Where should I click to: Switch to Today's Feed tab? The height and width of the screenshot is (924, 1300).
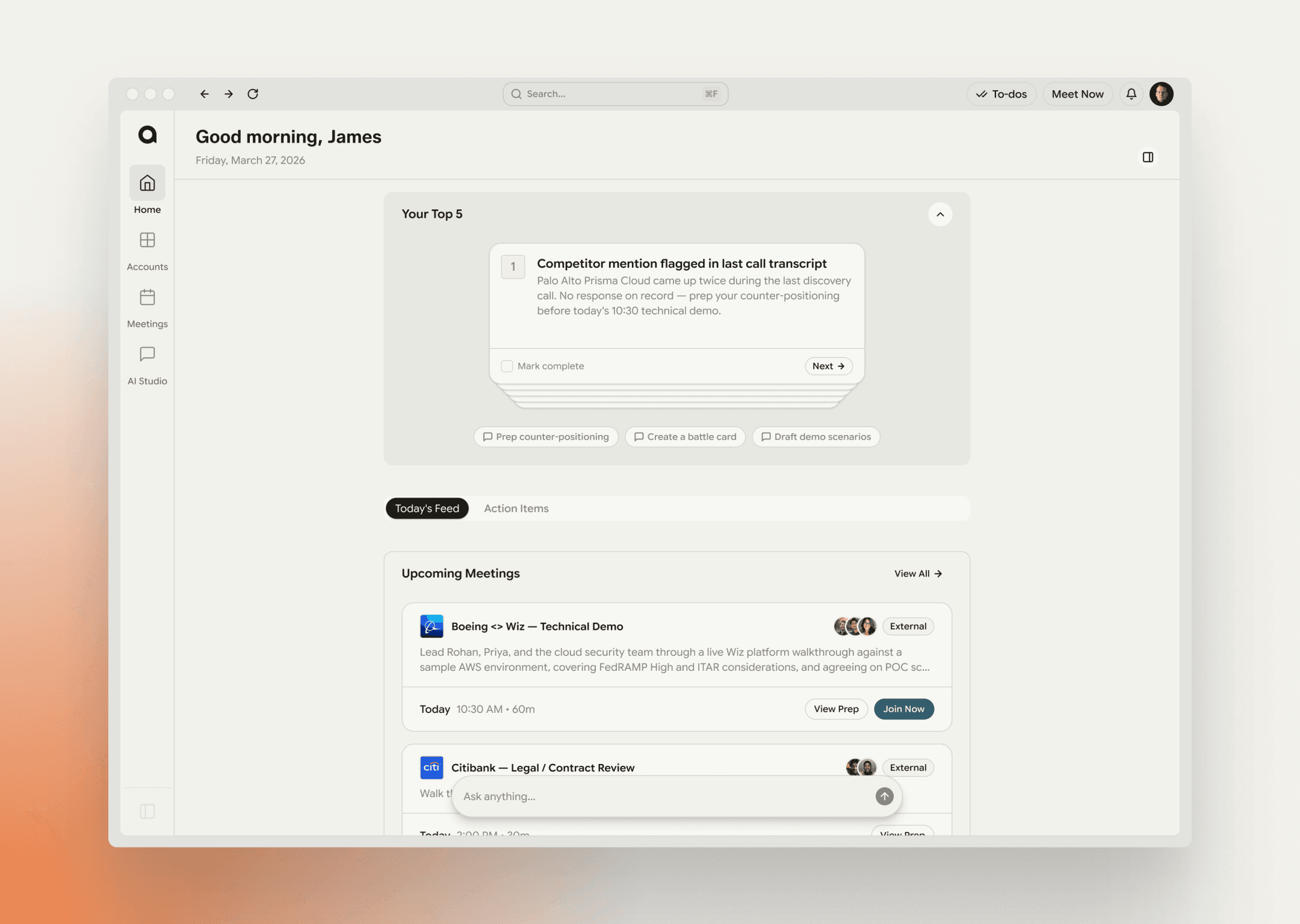tap(427, 508)
